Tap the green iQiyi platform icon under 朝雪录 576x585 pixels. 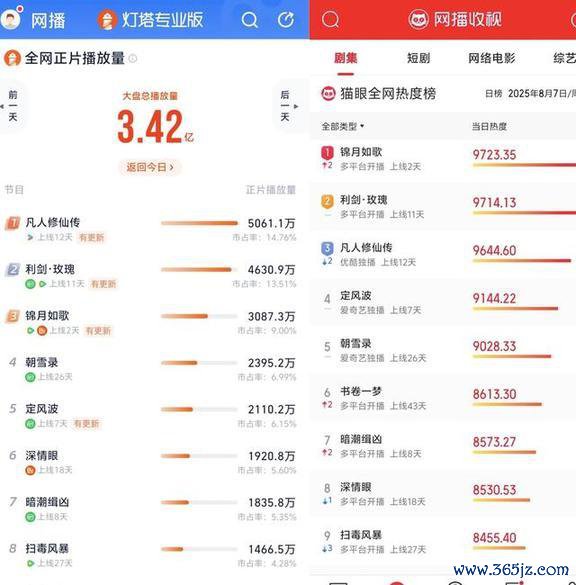coord(30,377)
